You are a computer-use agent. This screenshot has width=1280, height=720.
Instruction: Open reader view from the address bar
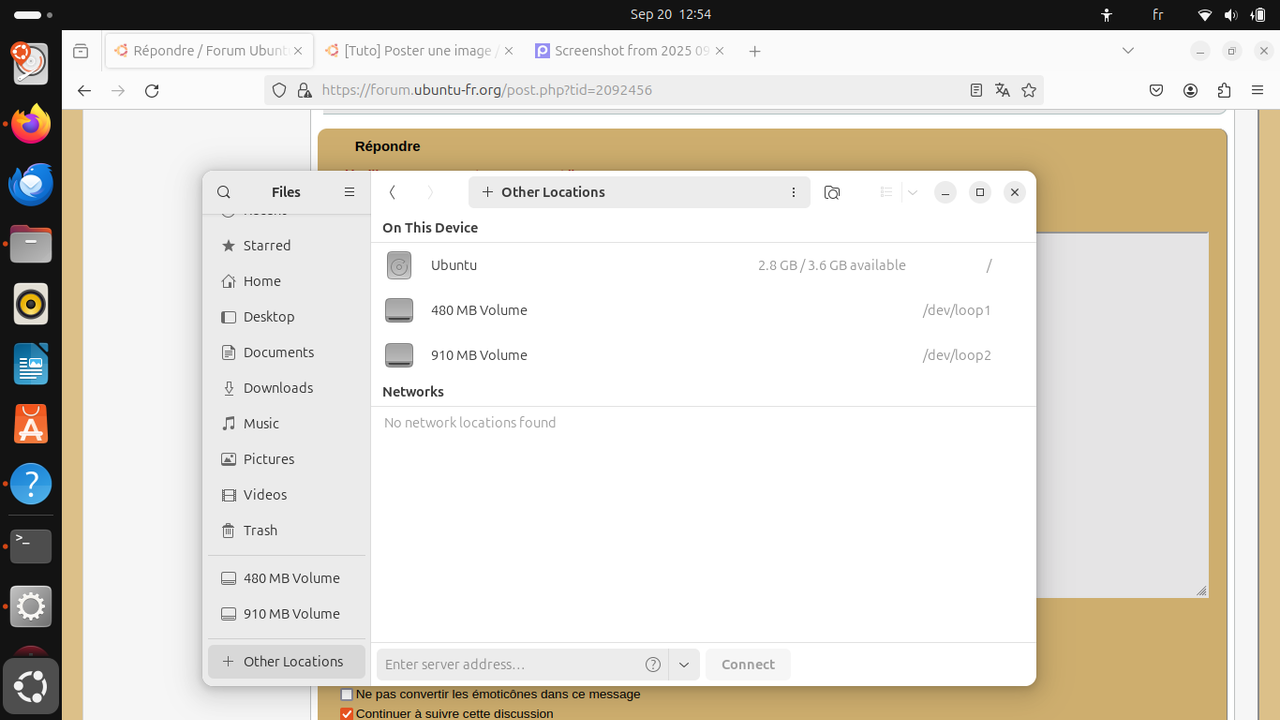click(x=976, y=90)
